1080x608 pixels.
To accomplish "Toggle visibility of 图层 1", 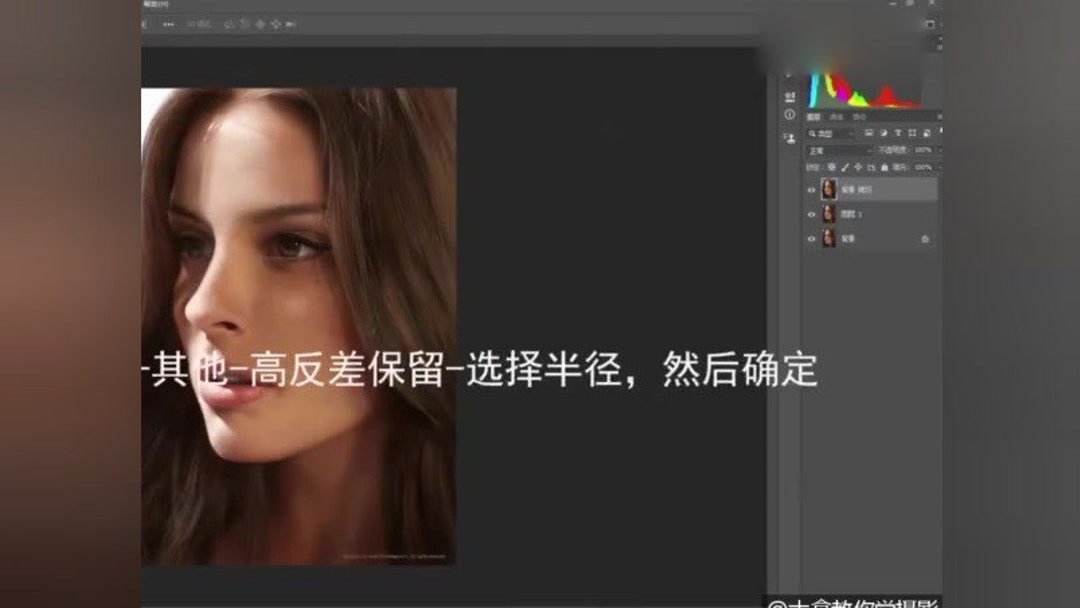I will click(811, 214).
